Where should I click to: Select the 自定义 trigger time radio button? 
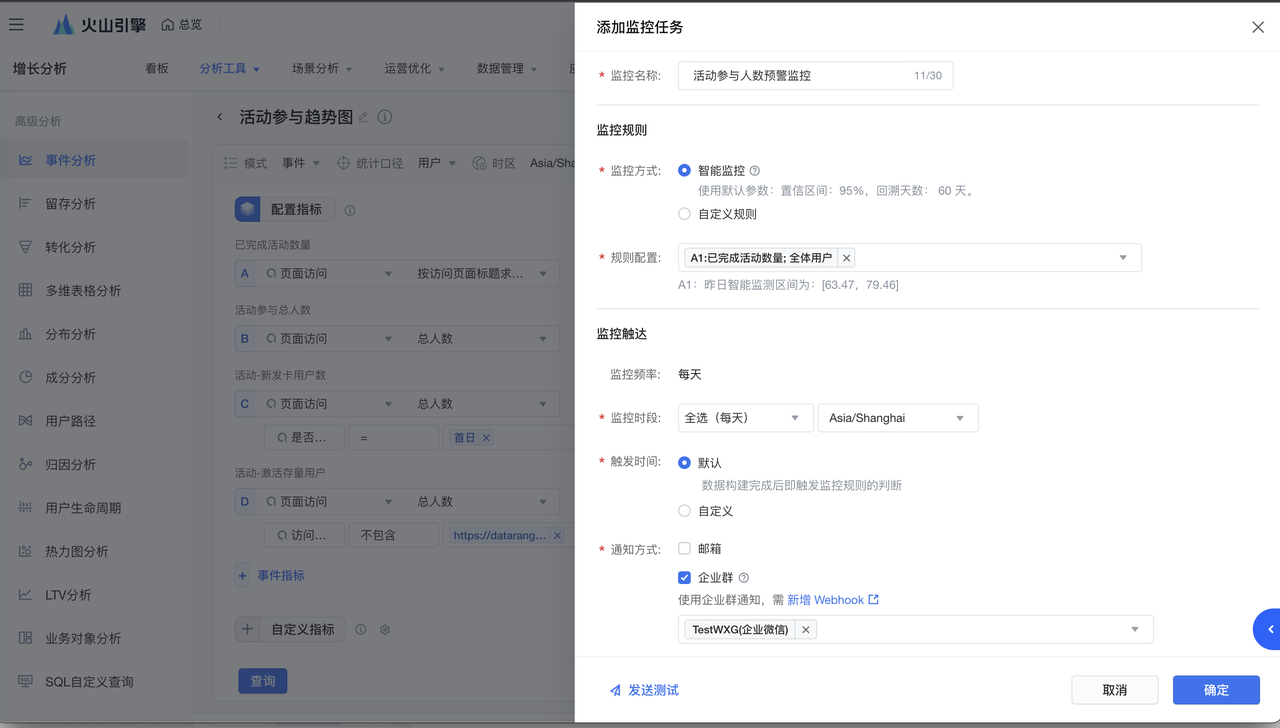684,511
